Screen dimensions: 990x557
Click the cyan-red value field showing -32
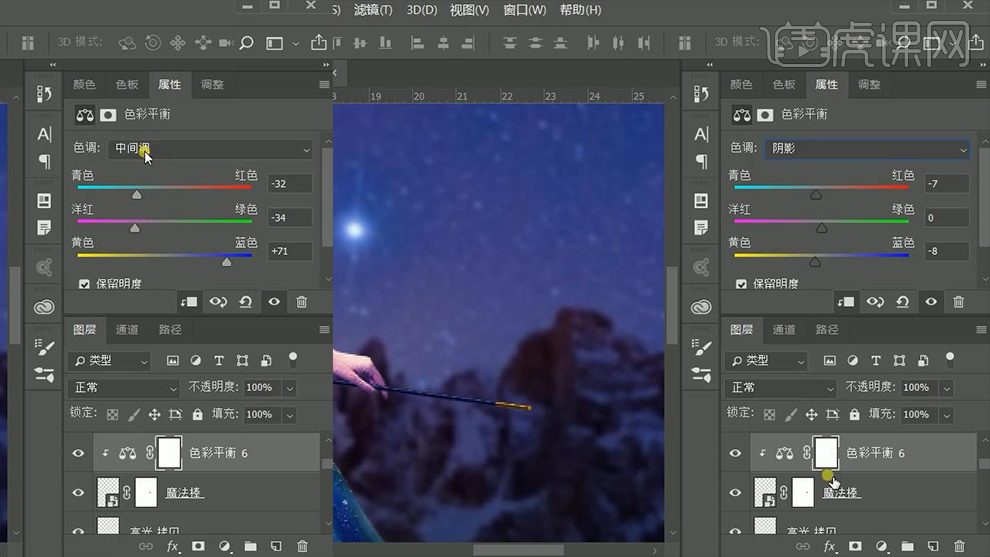[289, 184]
